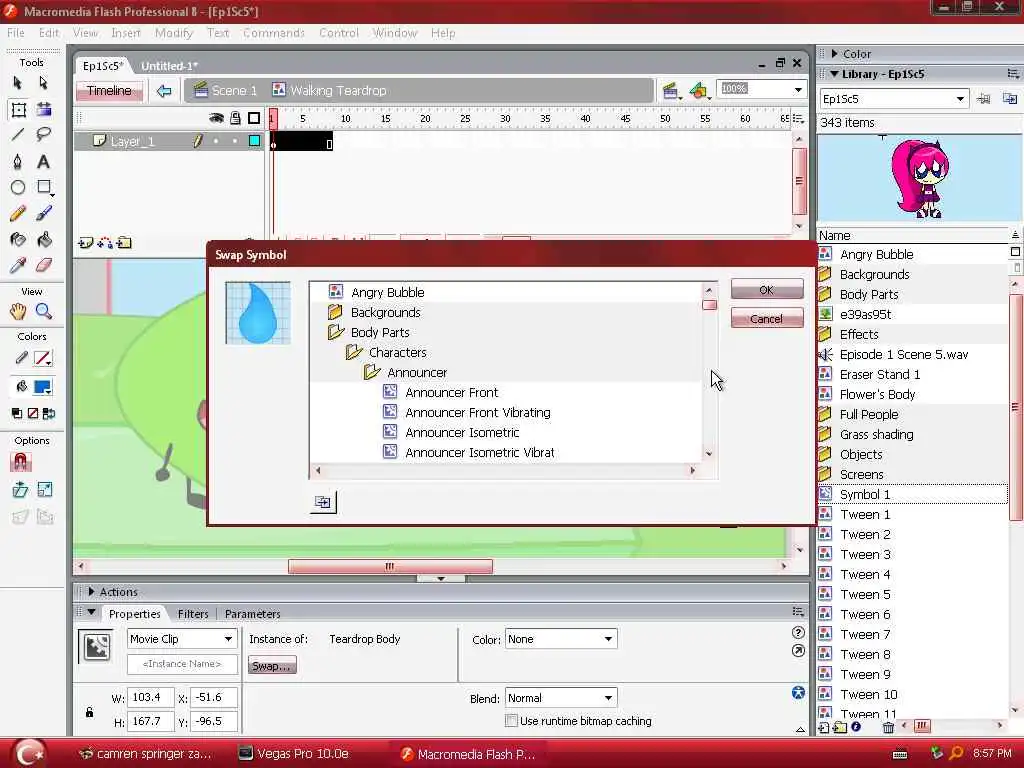Open Vegas Pro 10.0e from taskbar
Image resolution: width=1024 pixels, height=768 pixels.
[x=294, y=754]
